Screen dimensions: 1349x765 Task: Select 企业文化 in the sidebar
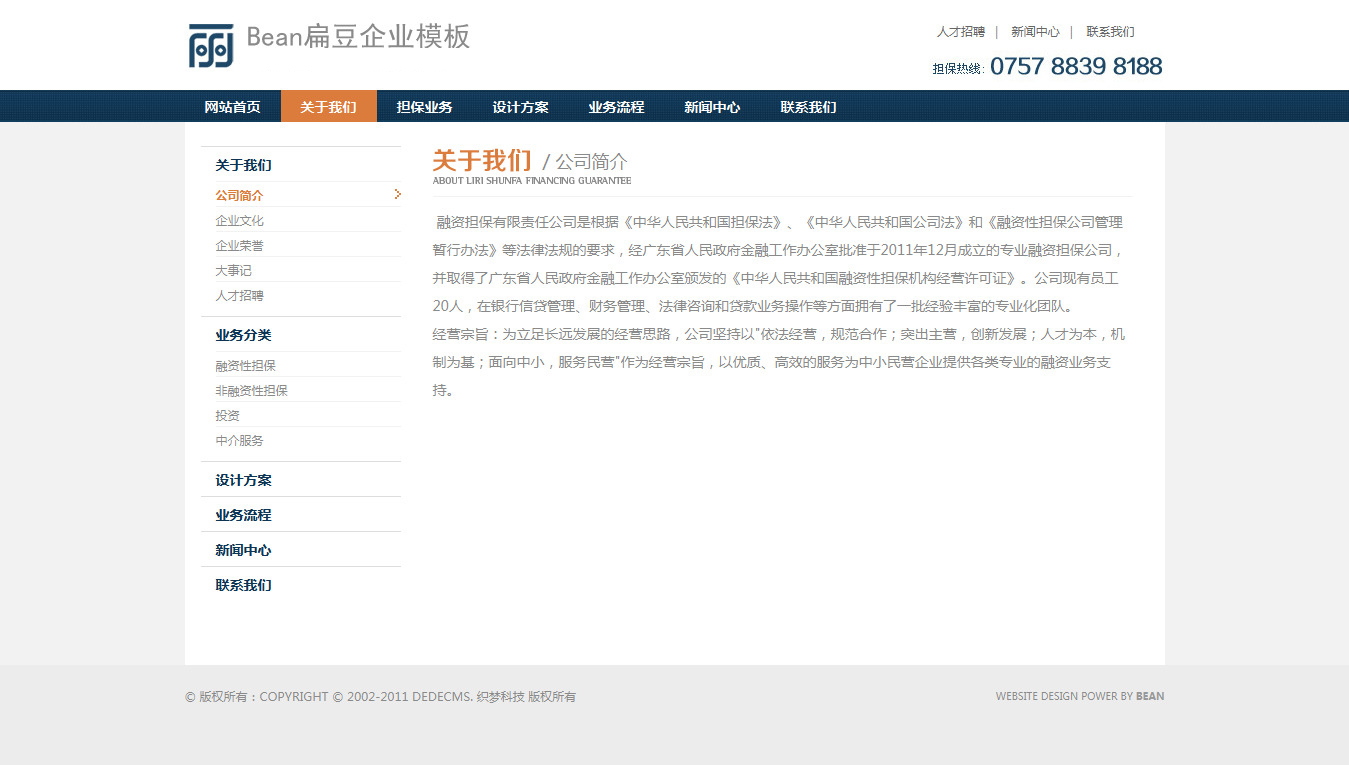pos(240,221)
